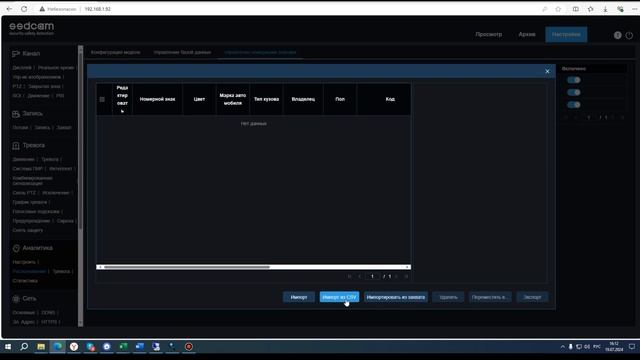Open the Аналитика sidebar section heading
This screenshot has height=360, width=640.
tap(38, 248)
